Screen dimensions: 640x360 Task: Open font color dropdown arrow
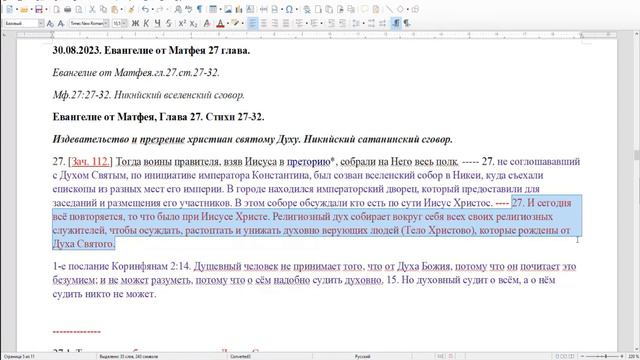228,23
